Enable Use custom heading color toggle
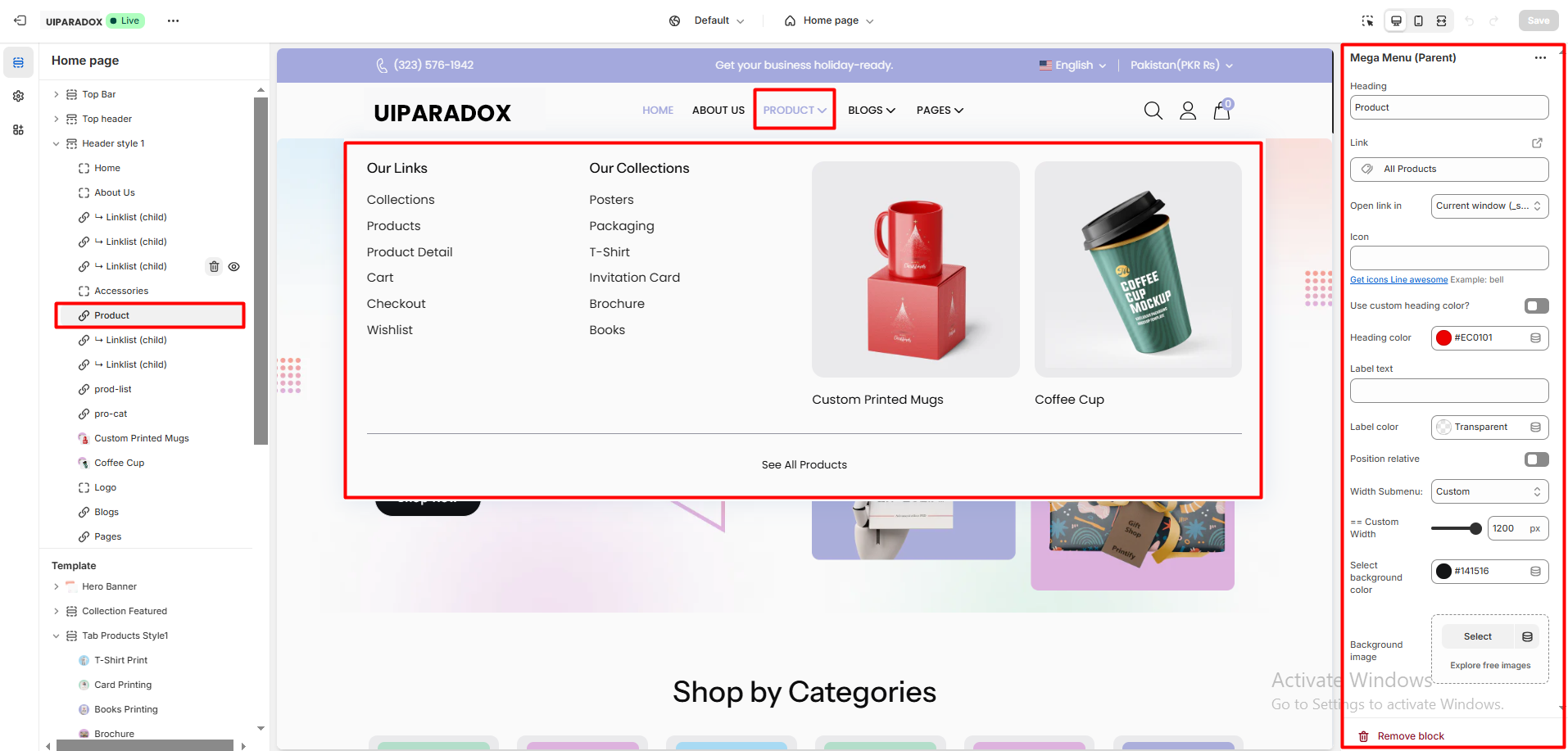1568x751 pixels. pyautogui.click(x=1536, y=305)
